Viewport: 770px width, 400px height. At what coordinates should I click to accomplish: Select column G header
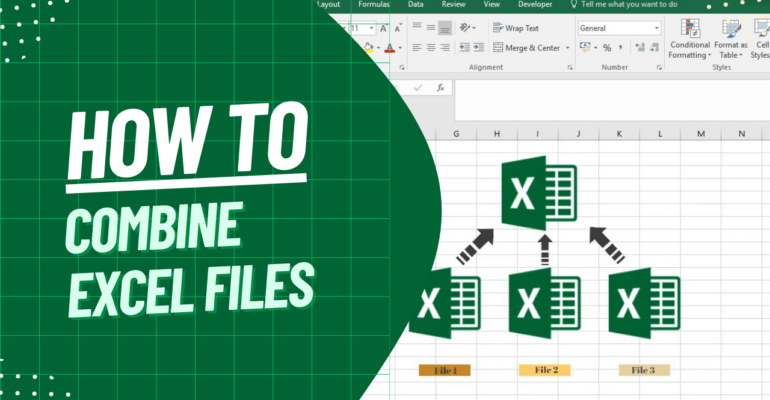click(x=456, y=133)
